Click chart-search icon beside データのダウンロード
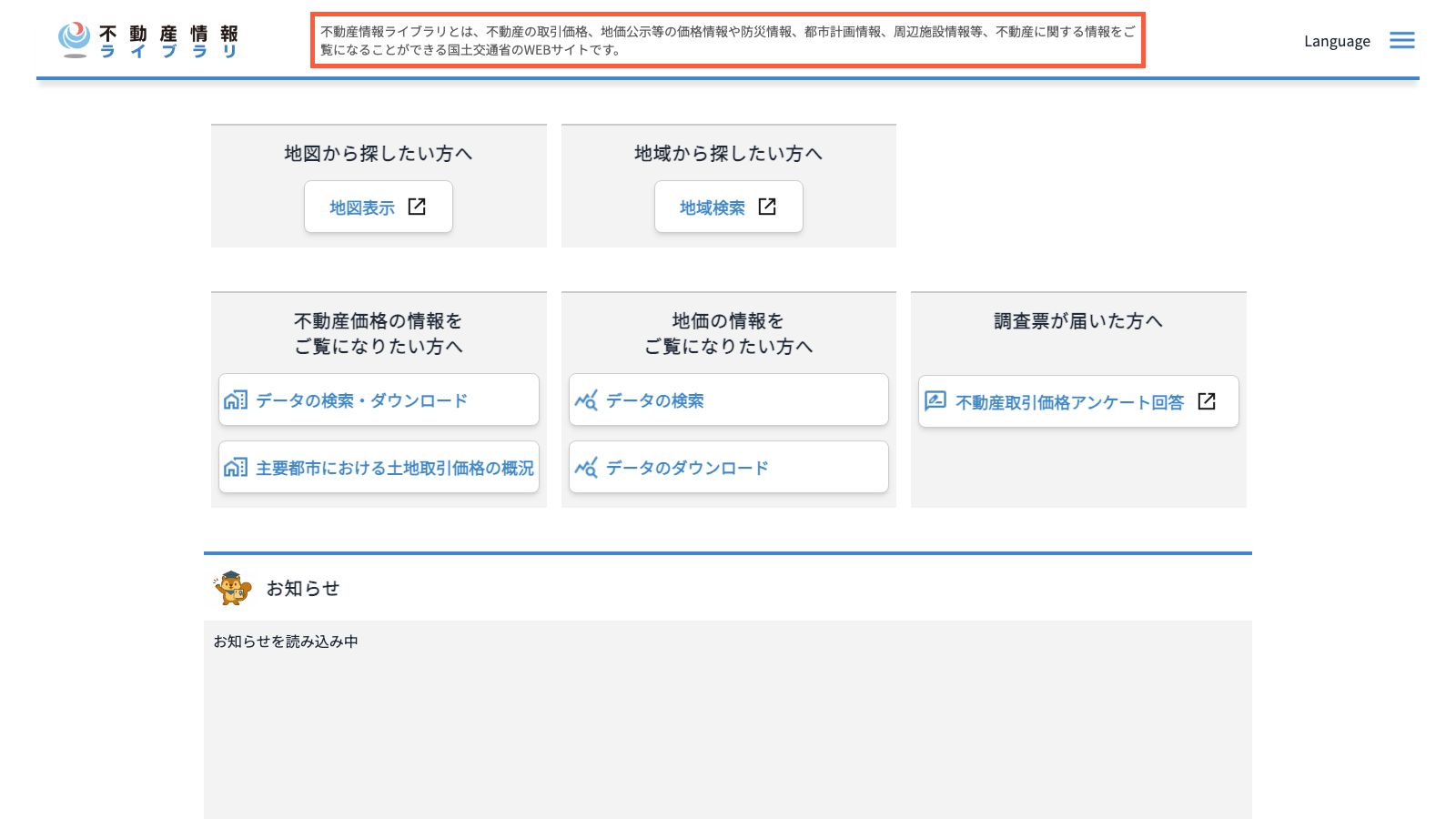Screen dimensions: 1456x819 pyautogui.click(x=586, y=468)
